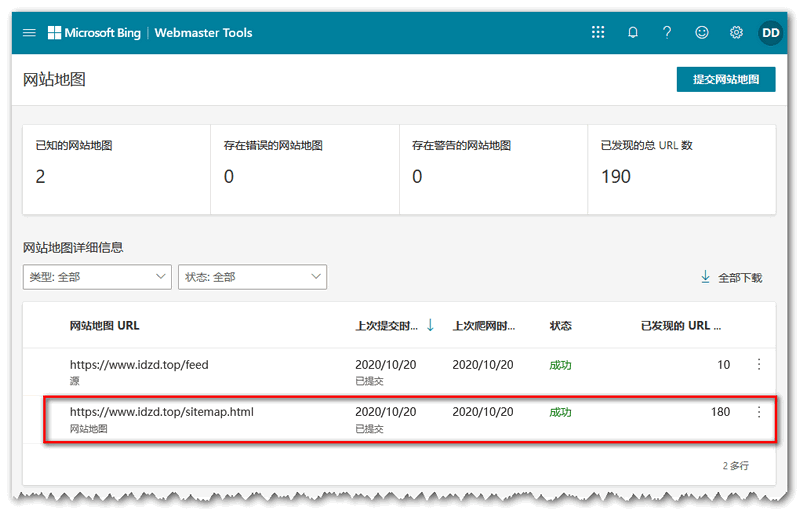Screen dimensions: 800x518
Task: Open the settings gear
Action: pos(736,33)
